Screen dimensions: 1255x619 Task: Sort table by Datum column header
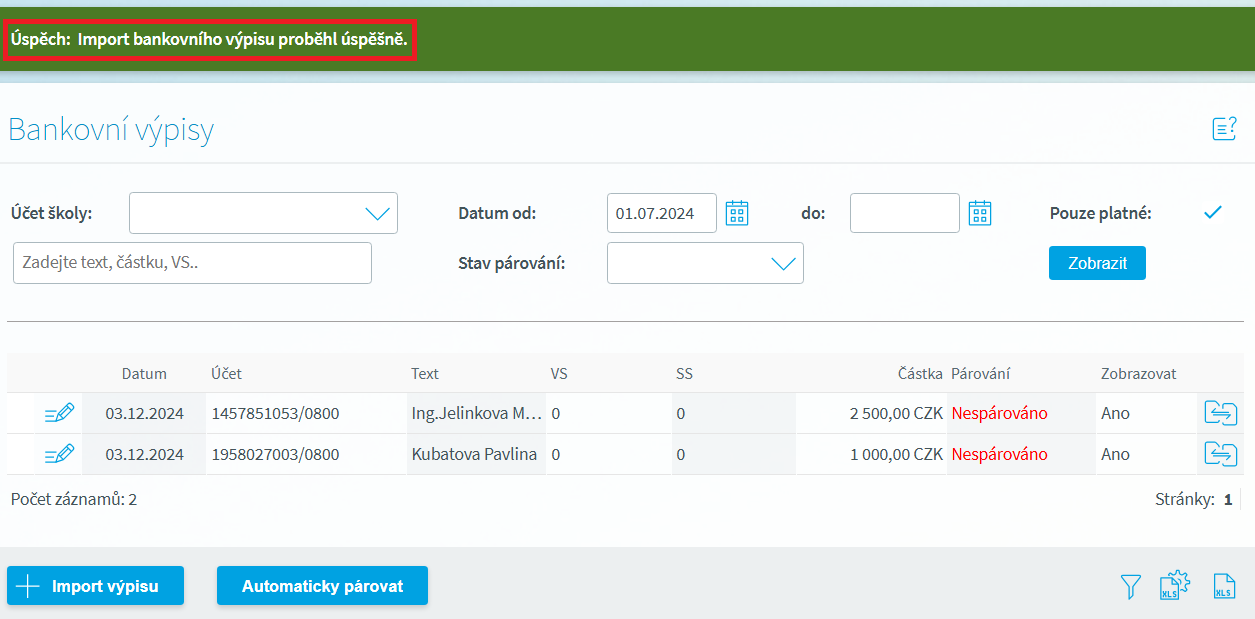pyautogui.click(x=144, y=374)
